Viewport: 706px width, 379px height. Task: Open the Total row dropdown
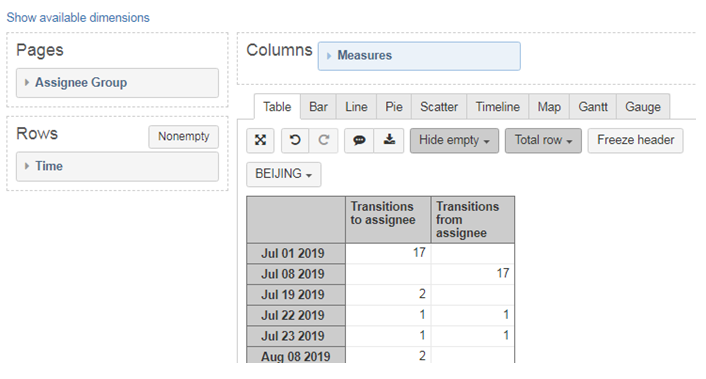point(543,140)
